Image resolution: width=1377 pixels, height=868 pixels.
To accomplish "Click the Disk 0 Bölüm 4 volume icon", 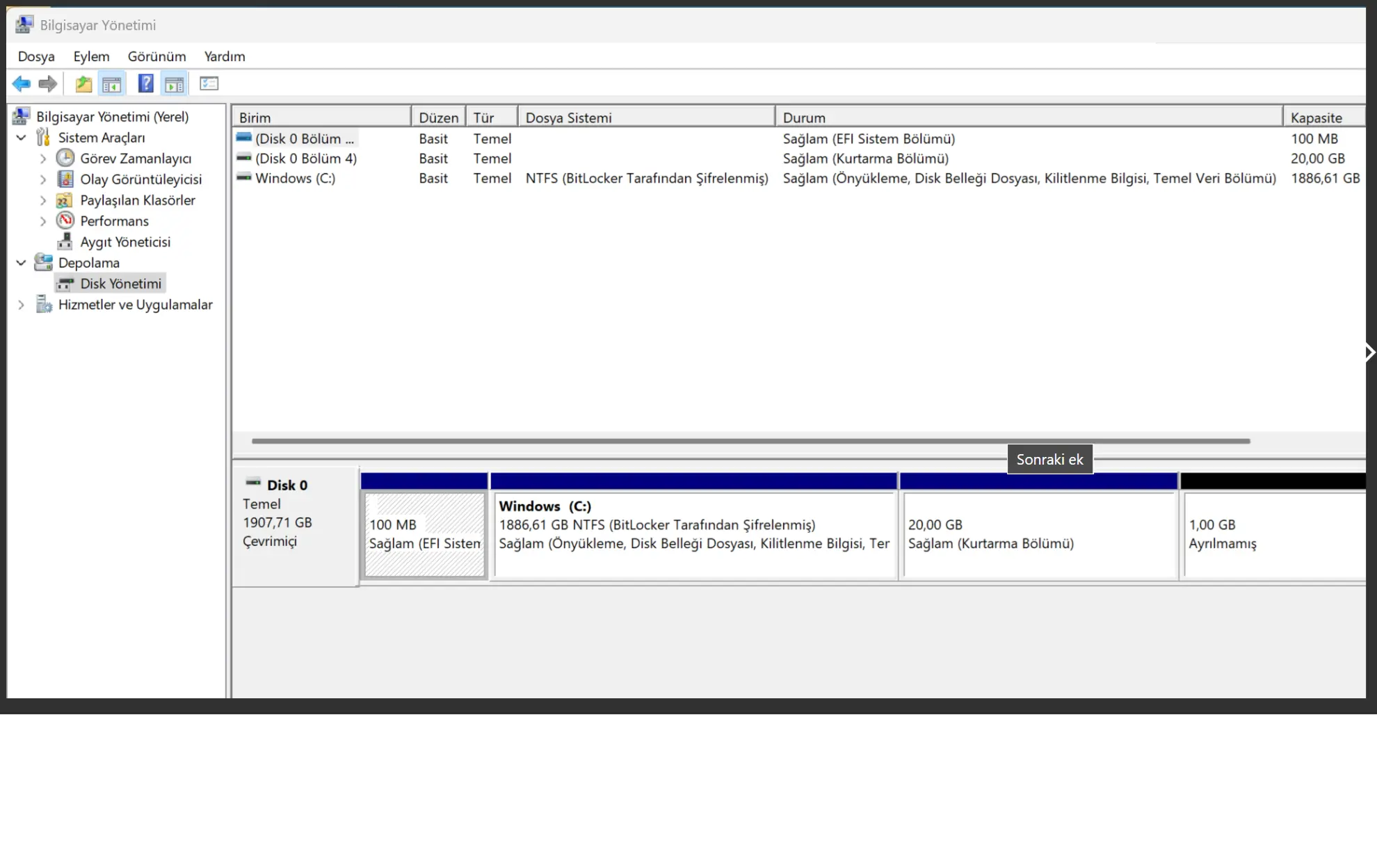I will pos(243,158).
